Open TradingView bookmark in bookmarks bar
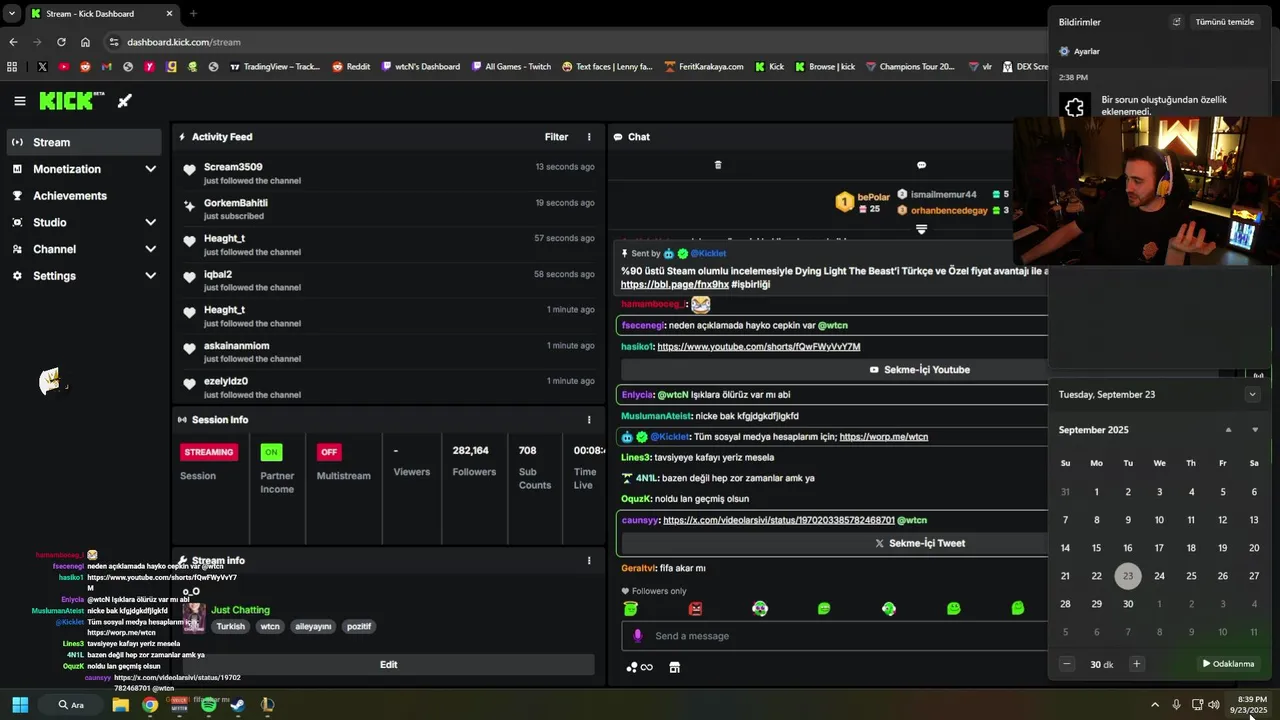 275,67
